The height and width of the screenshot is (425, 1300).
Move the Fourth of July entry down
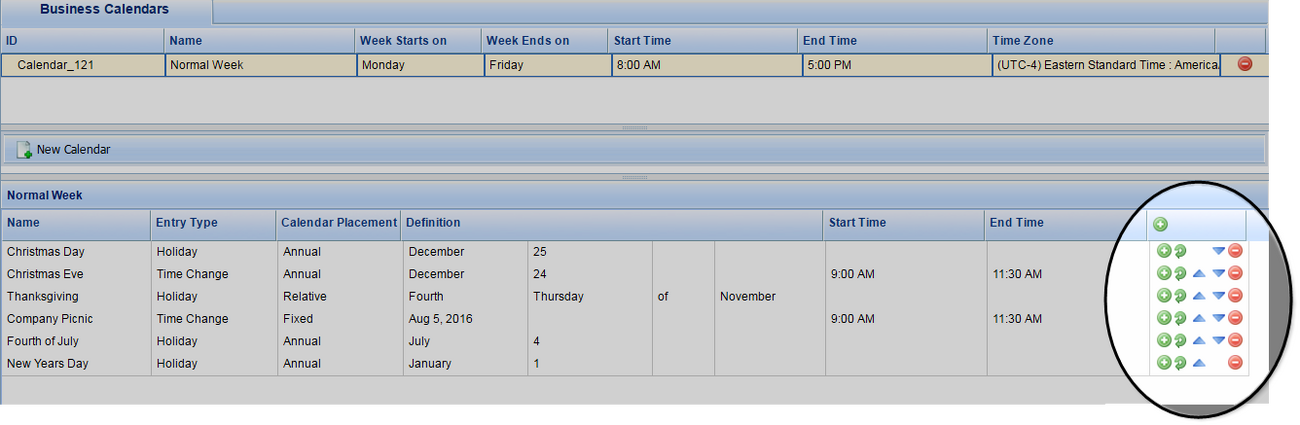(x=1218, y=341)
